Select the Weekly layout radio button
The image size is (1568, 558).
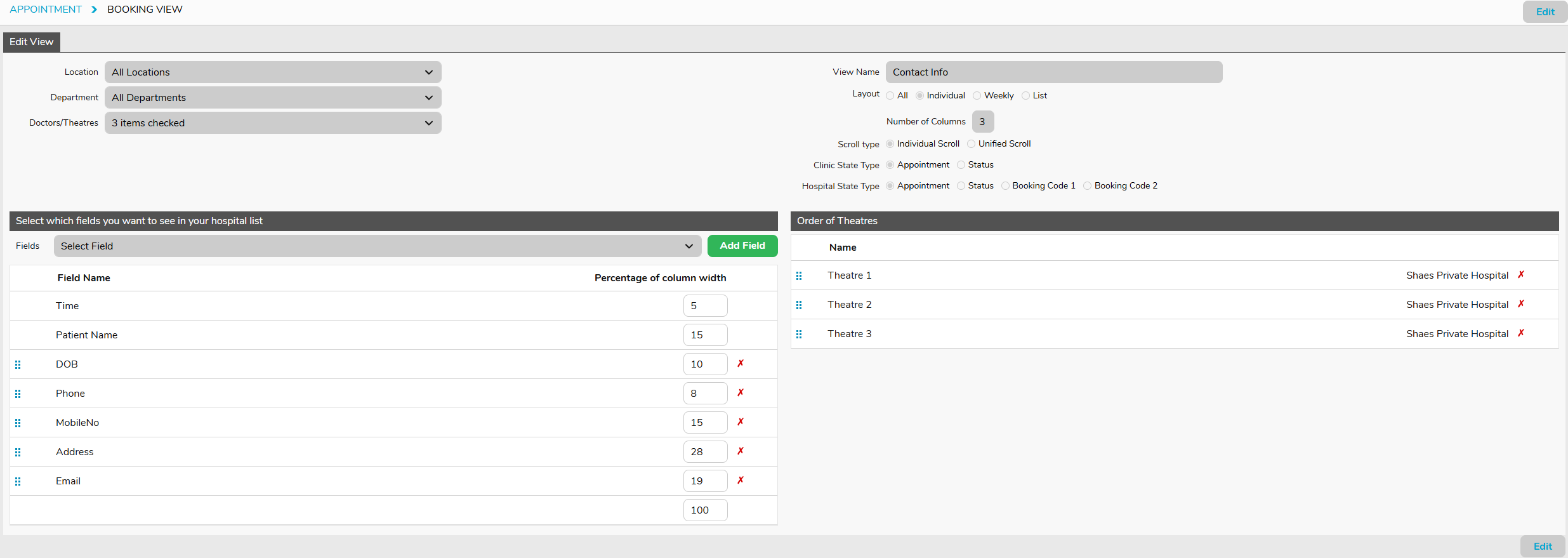click(977, 96)
